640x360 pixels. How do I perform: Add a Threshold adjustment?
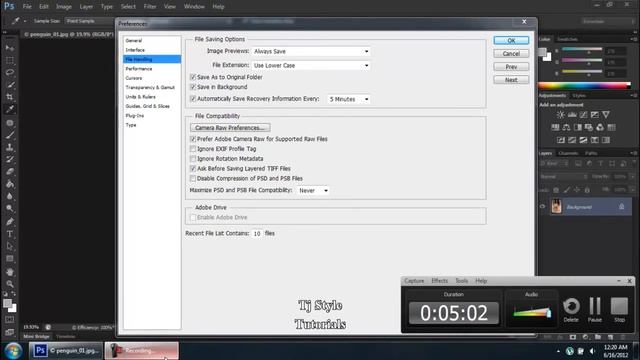click(x=584, y=140)
